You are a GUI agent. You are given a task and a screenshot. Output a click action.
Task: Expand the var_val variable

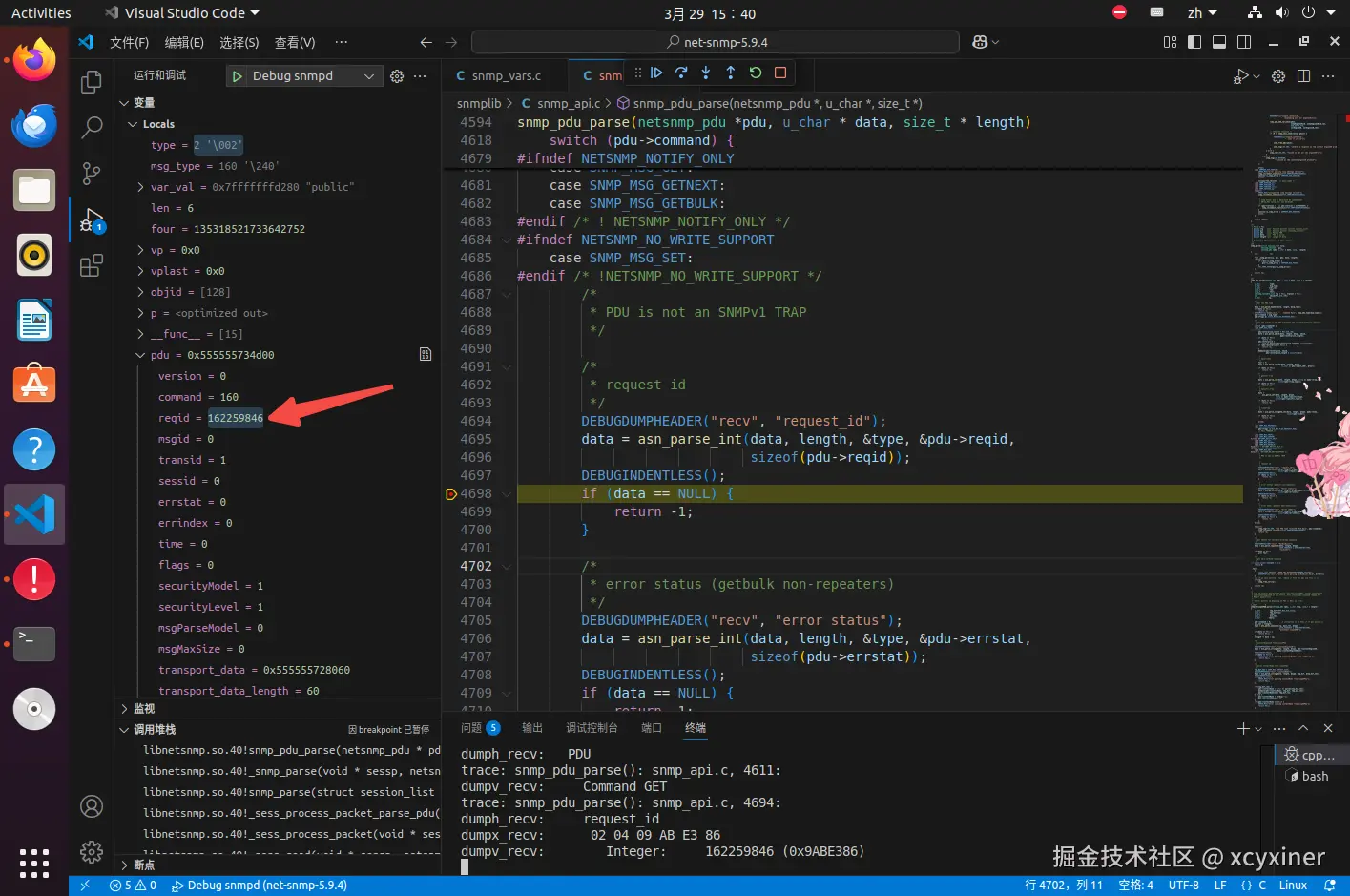point(141,187)
